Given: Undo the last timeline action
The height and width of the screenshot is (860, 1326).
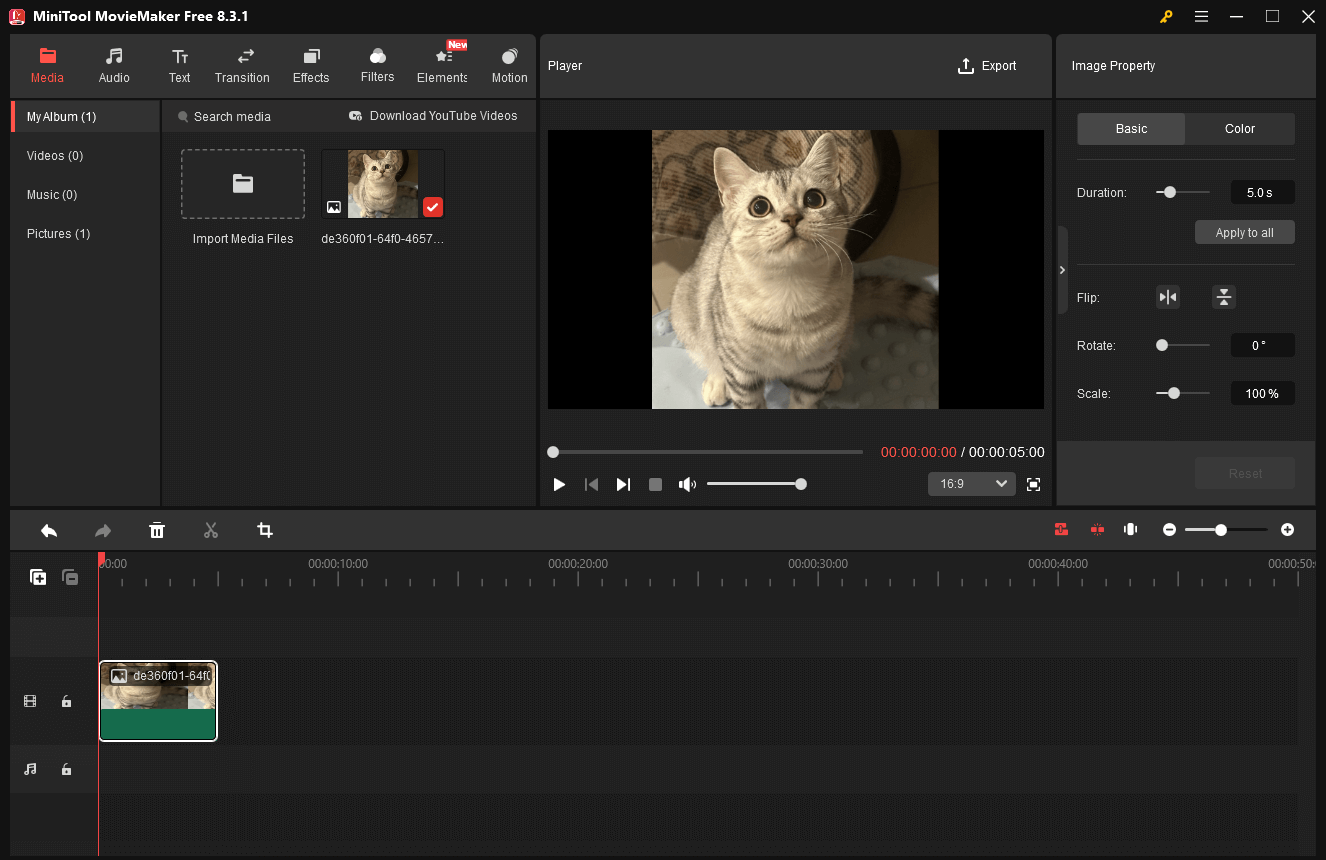Looking at the screenshot, I should 48,530.
